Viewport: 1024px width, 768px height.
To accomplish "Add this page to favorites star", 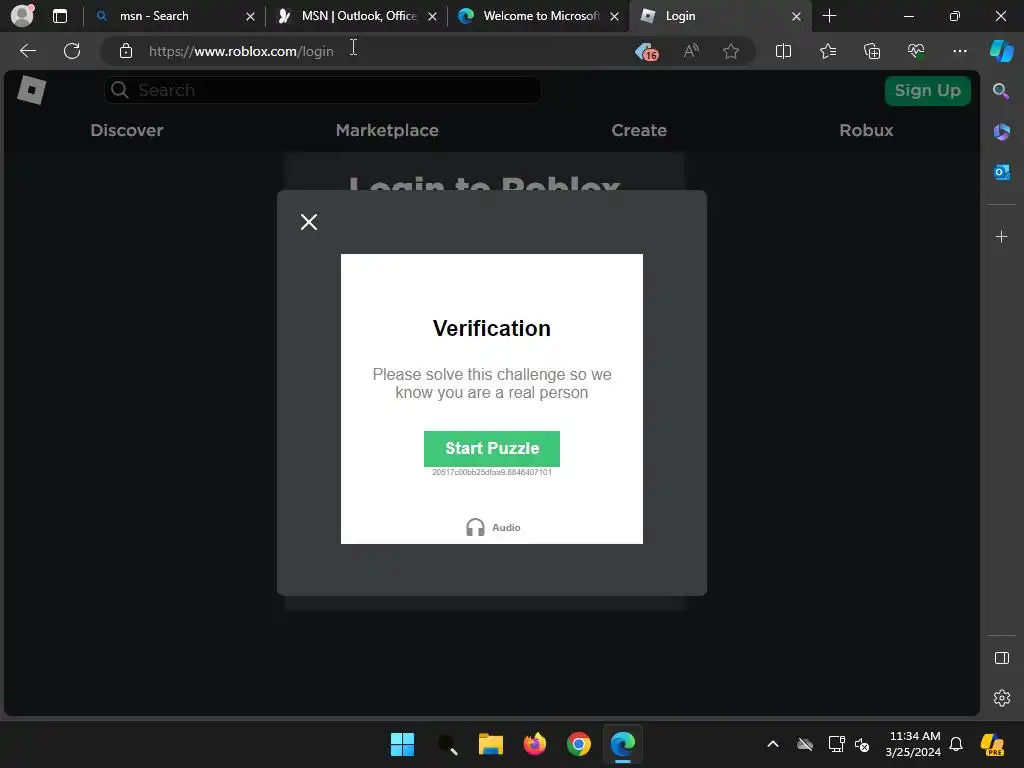I will (731, 51).
